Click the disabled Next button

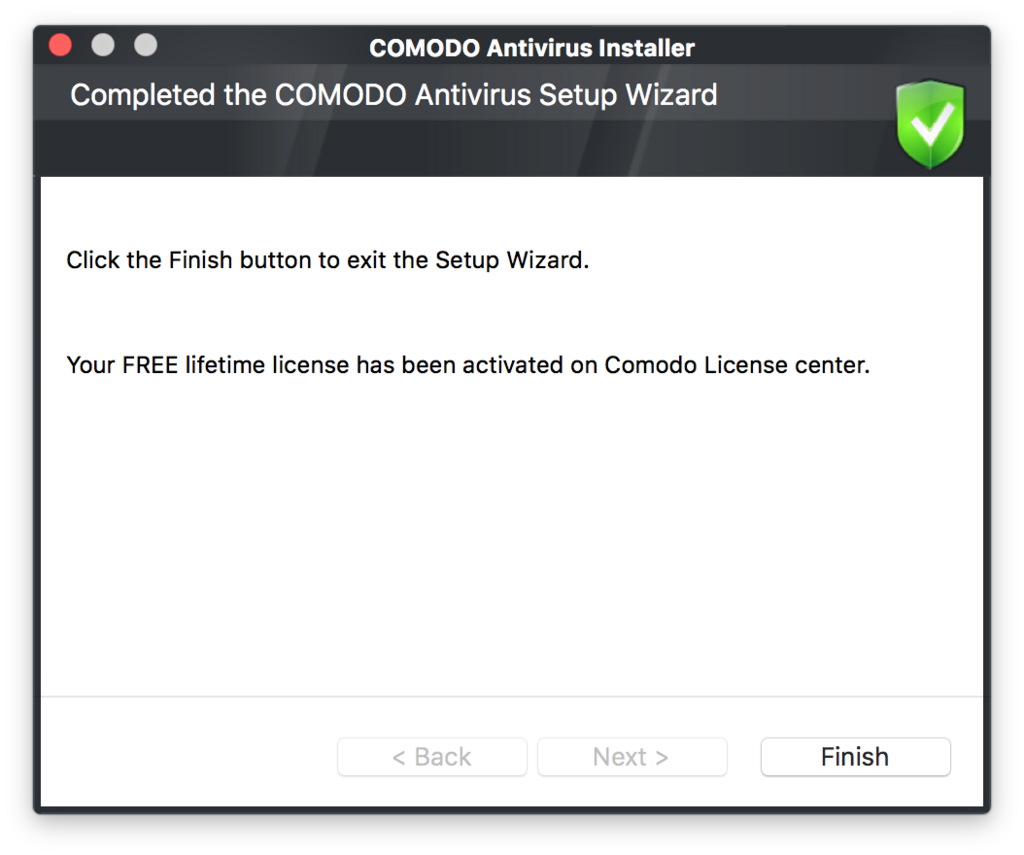(632, 757)
